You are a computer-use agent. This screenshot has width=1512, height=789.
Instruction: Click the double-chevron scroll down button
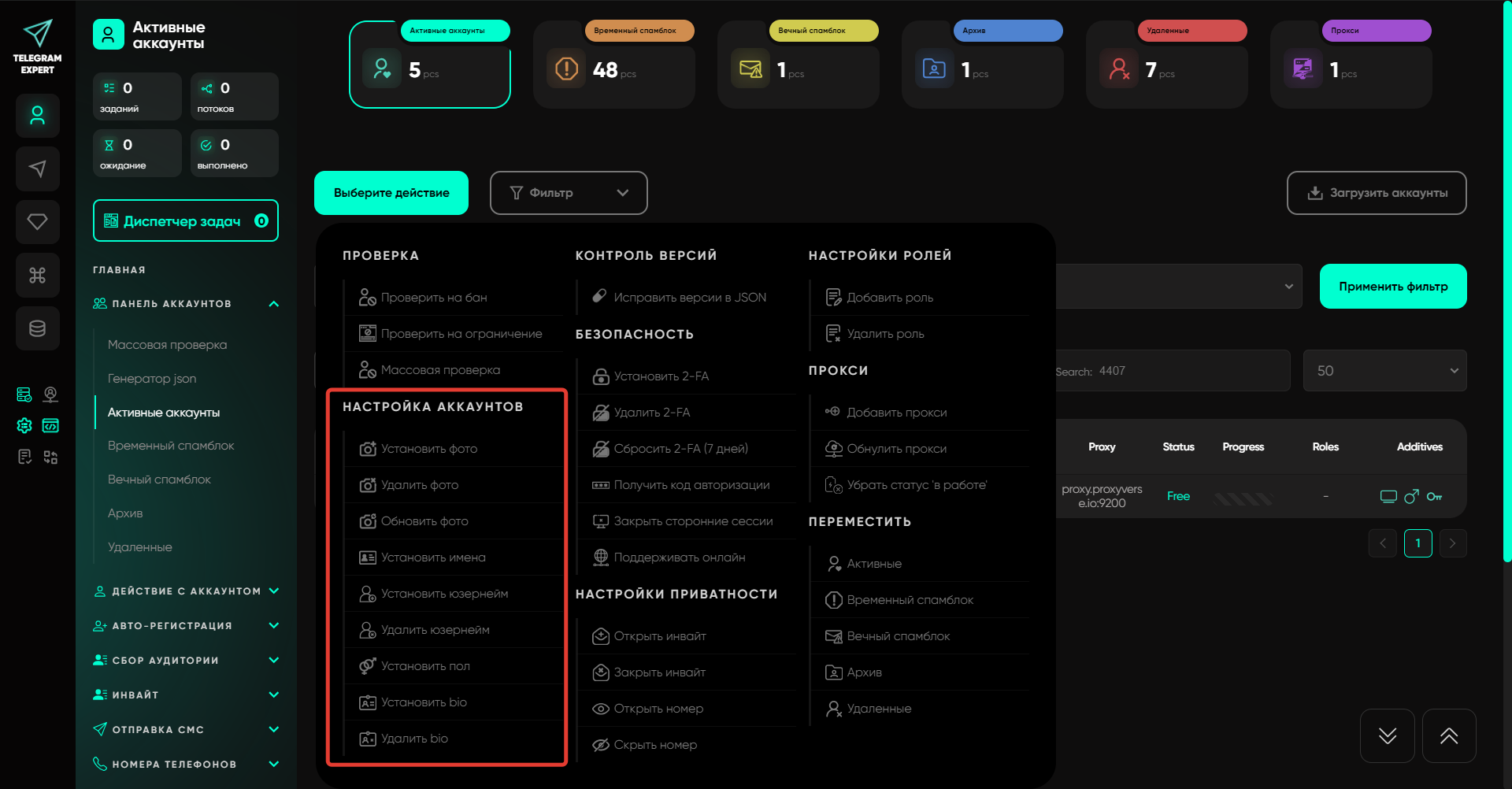1387,735
